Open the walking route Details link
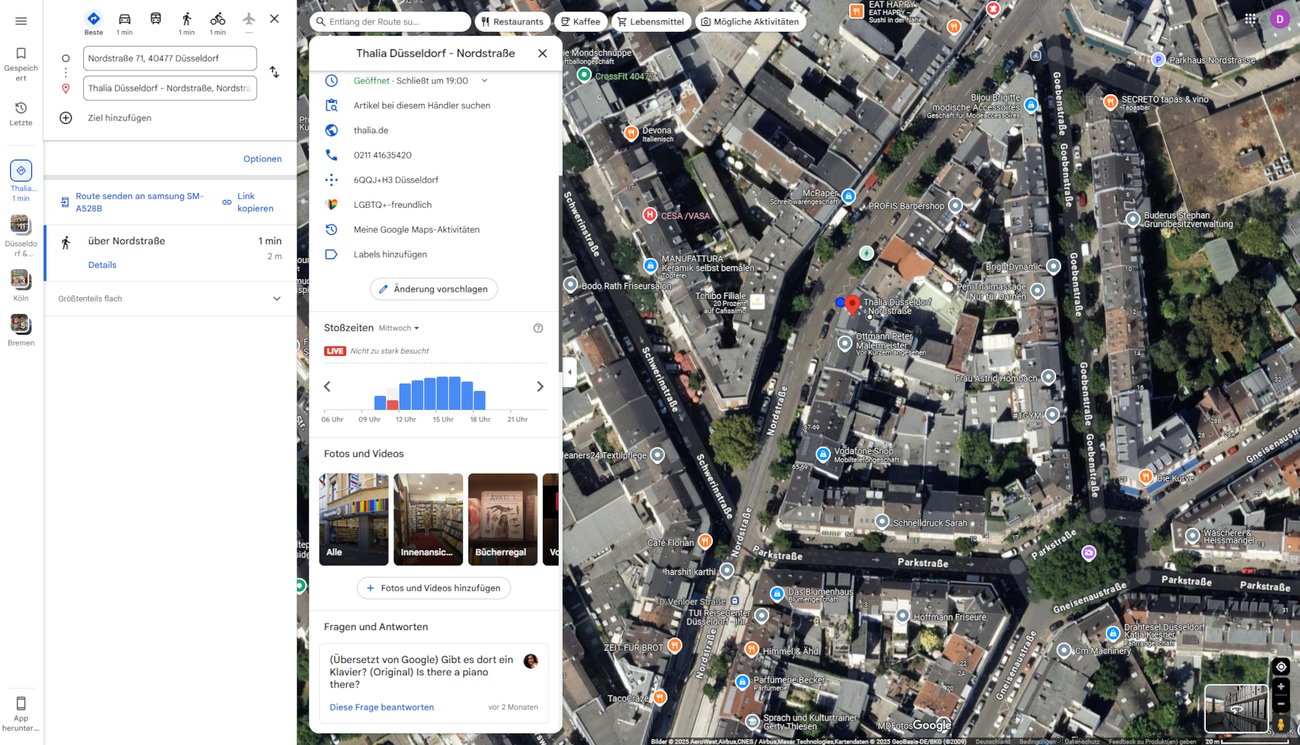This screenshot has width=1300, height=745. click(102, 264)
